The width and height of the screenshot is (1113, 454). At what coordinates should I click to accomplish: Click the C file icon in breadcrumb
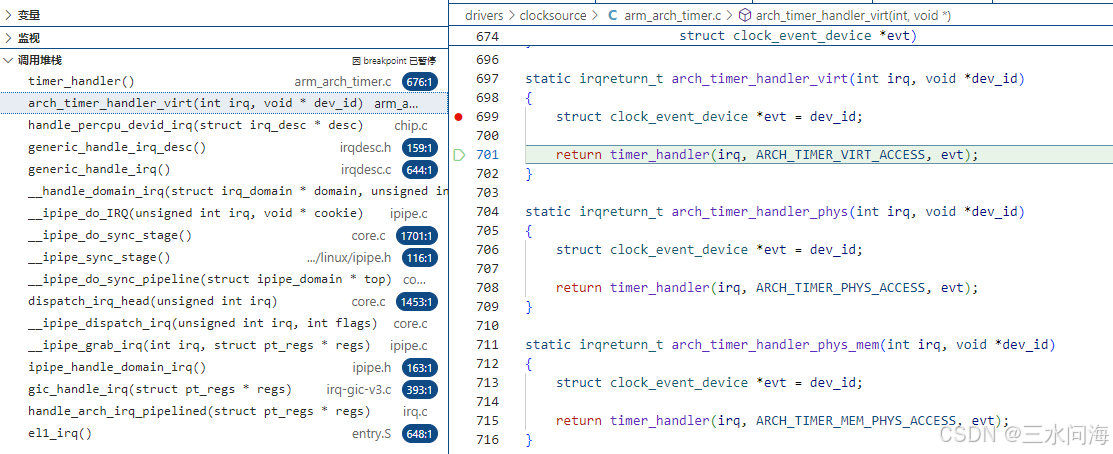[x=613, y=15]
